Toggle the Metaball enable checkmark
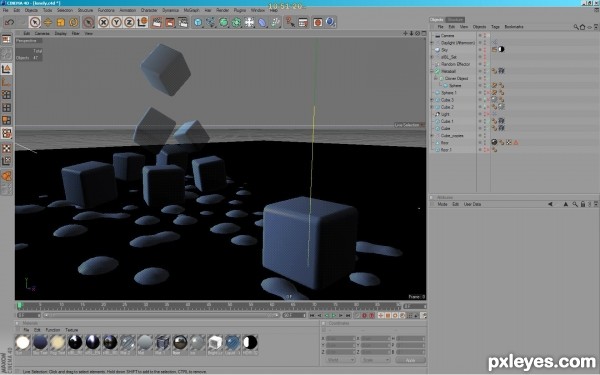The height and width of the screenshot is (375, 600). [x=488, y=71]
